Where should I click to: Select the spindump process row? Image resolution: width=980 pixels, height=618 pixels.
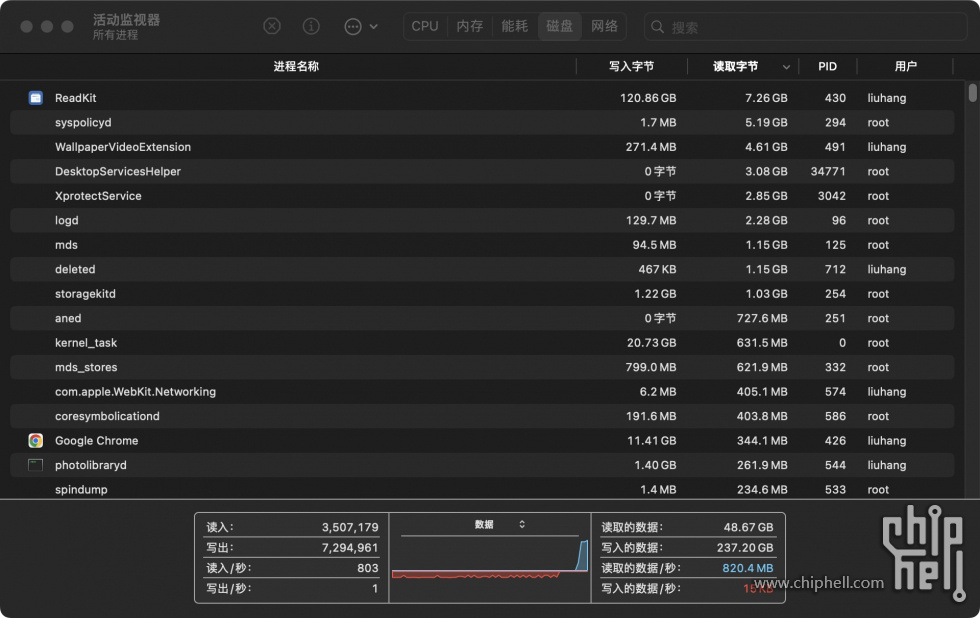point(482,489)
